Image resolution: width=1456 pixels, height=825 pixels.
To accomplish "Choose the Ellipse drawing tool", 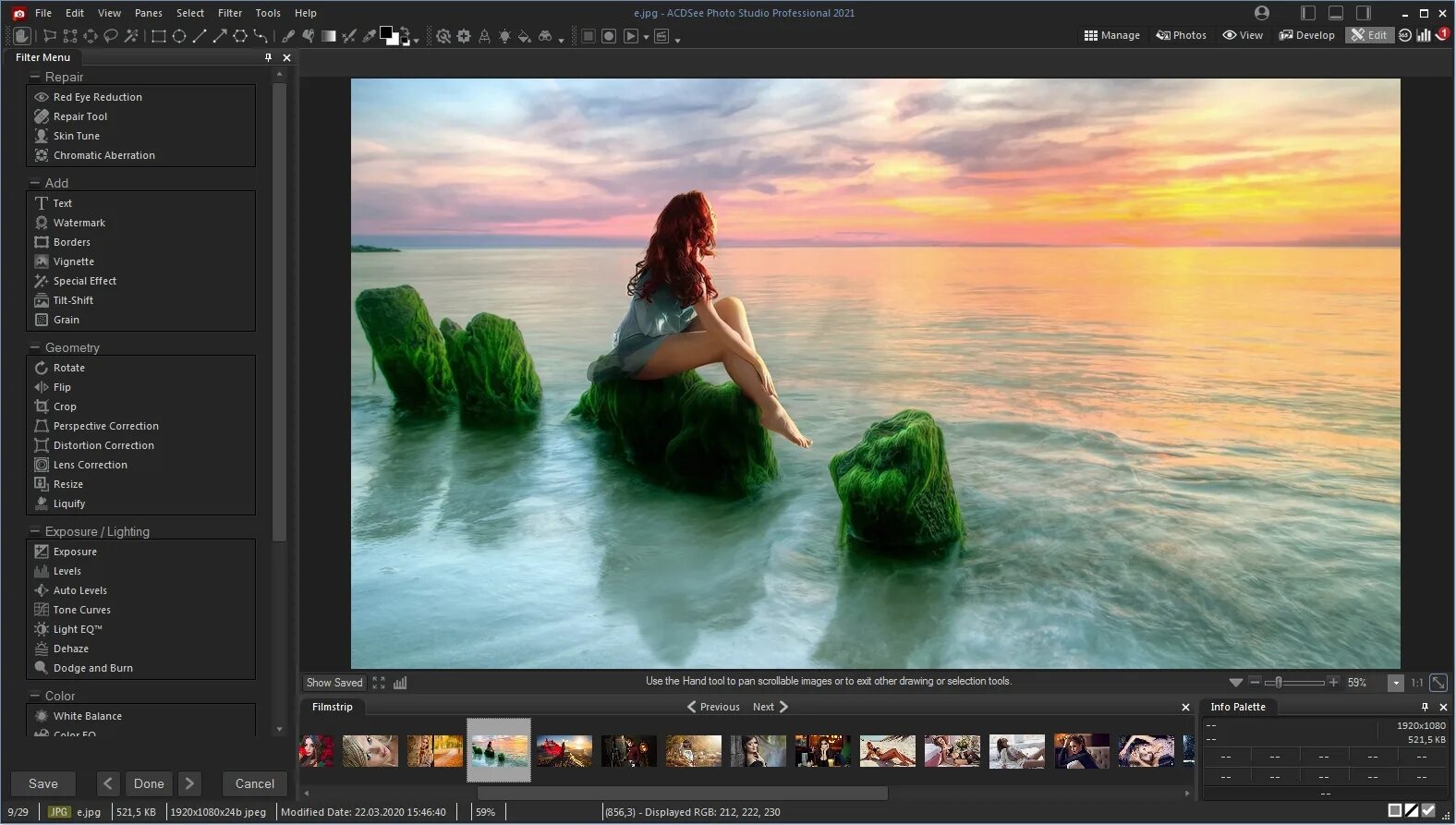I will (x=179, y=36).
